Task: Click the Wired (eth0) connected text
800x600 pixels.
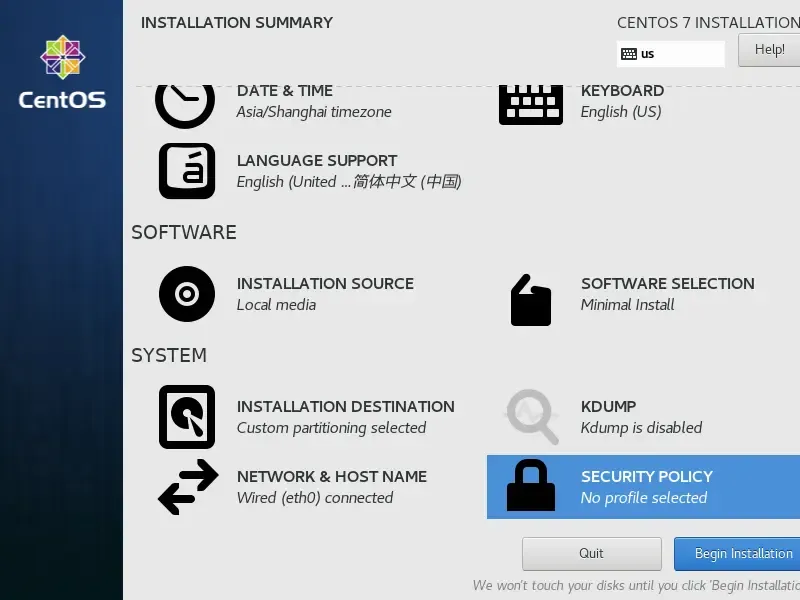Action: [x=315, y=497]
